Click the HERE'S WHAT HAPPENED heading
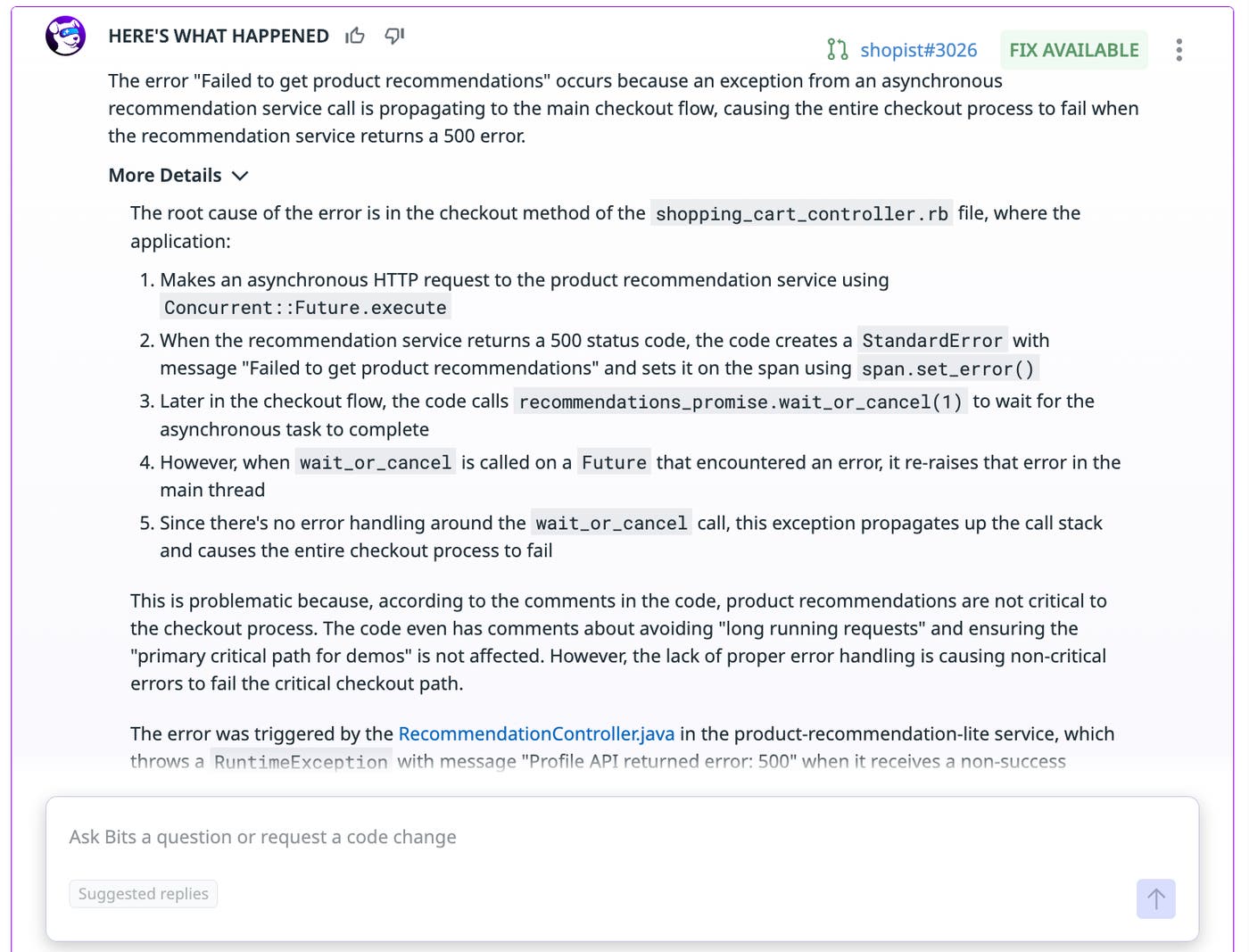Viewport: 1249px width, 952px height. [x=219, y=36]
